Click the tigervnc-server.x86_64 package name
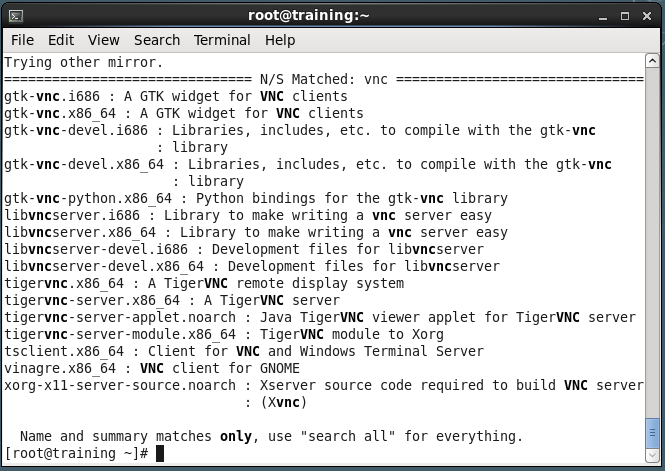The width and height of the screenshot is (665, 471). 92,300
